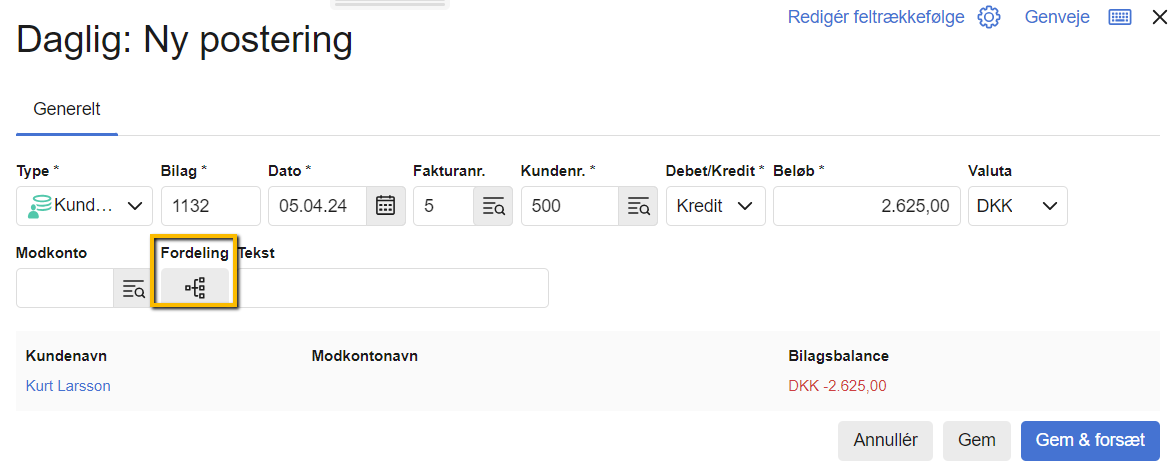
Task: Click the Annullér button
Action: tap(885, 440)
